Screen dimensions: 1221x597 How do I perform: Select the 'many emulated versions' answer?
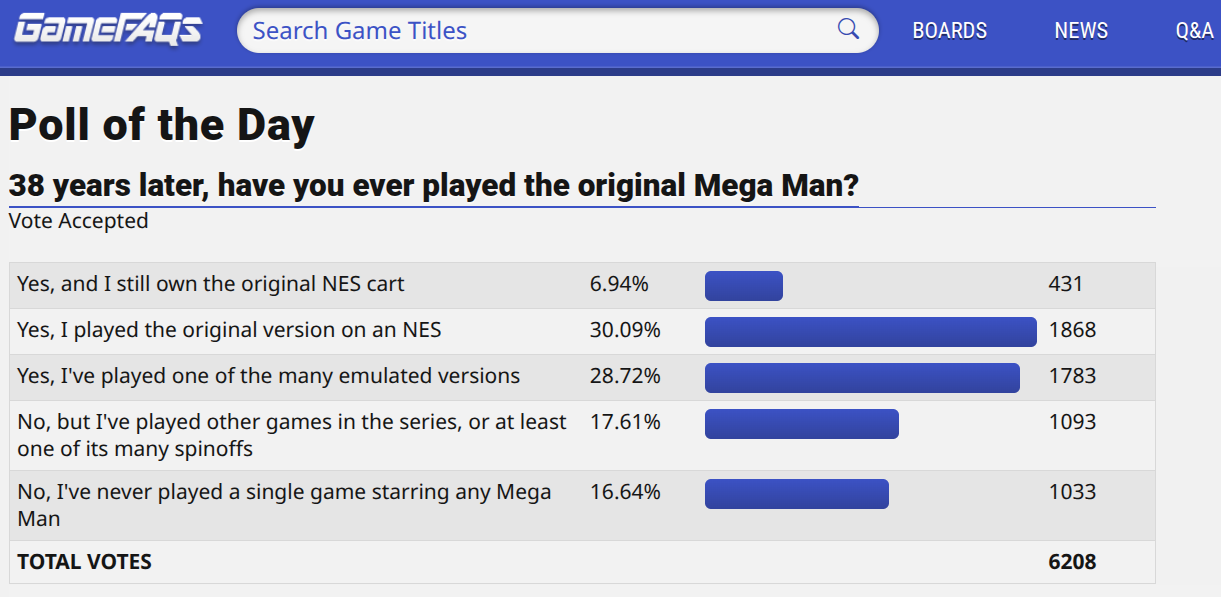pyautogui.click(x=269, y=376)
